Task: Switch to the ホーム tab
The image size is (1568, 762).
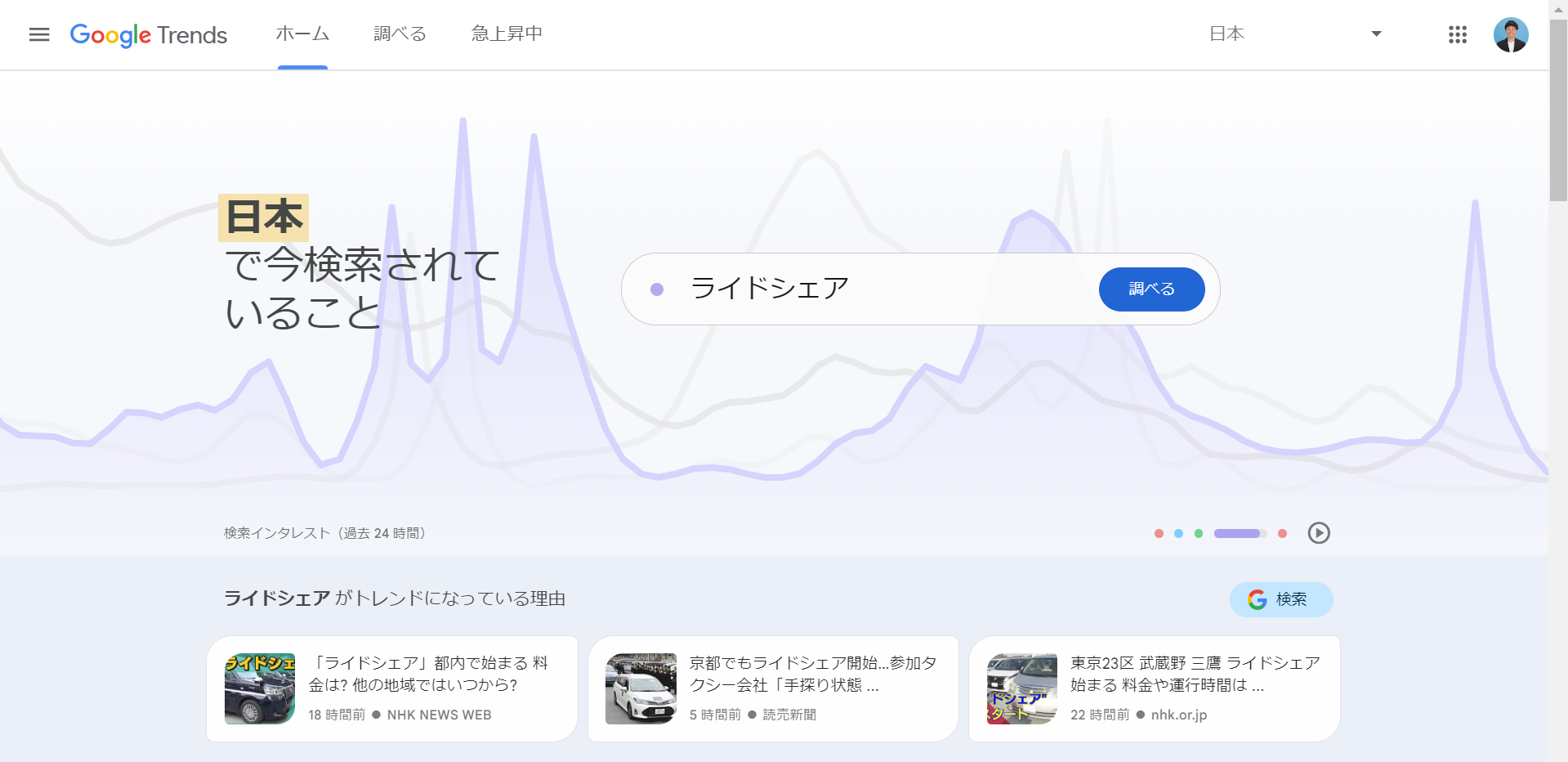Action: tap(302, 34)
